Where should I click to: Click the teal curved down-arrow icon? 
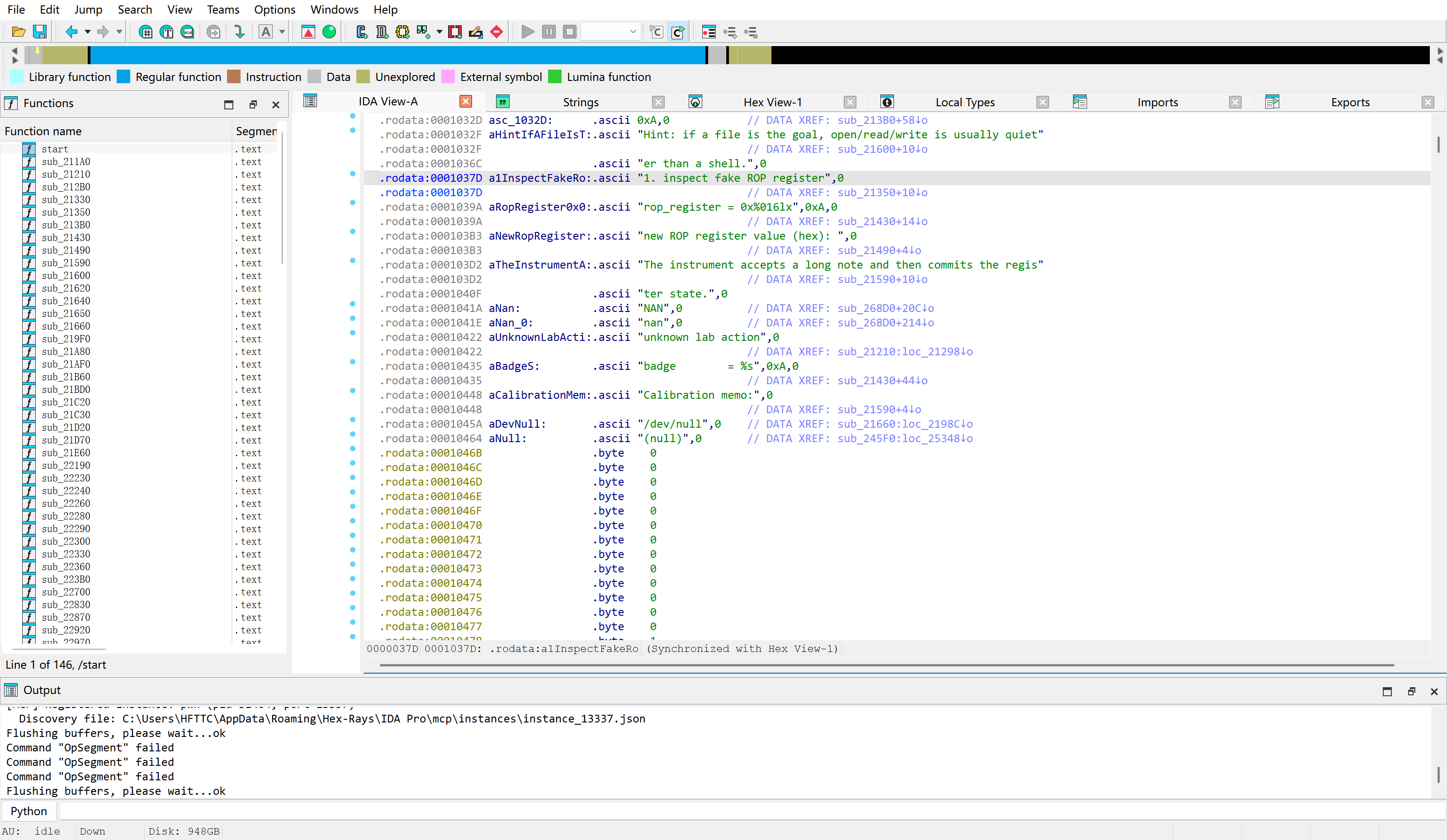click(x=240, y=32)
